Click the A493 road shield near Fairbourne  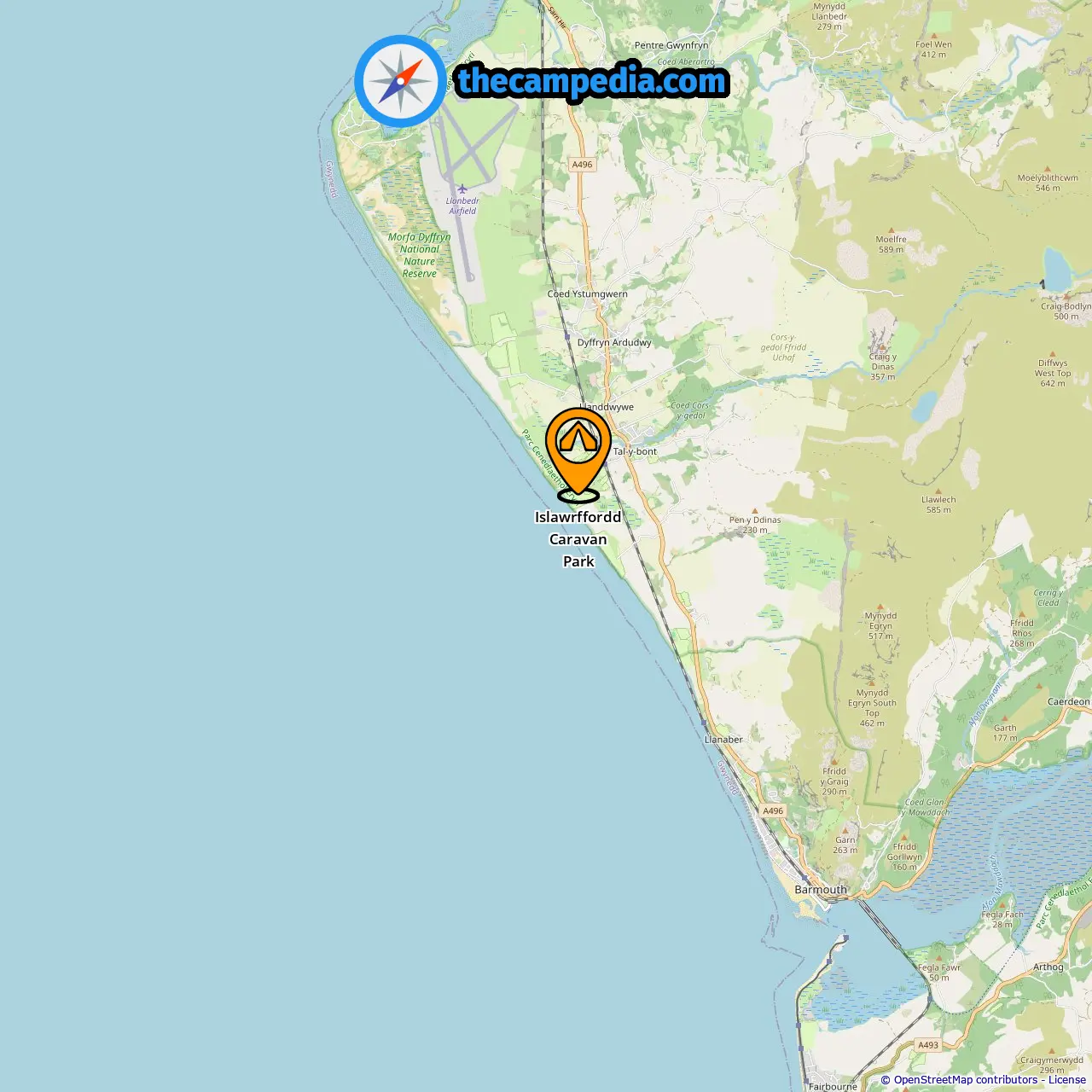click(x=928, y=1045)
